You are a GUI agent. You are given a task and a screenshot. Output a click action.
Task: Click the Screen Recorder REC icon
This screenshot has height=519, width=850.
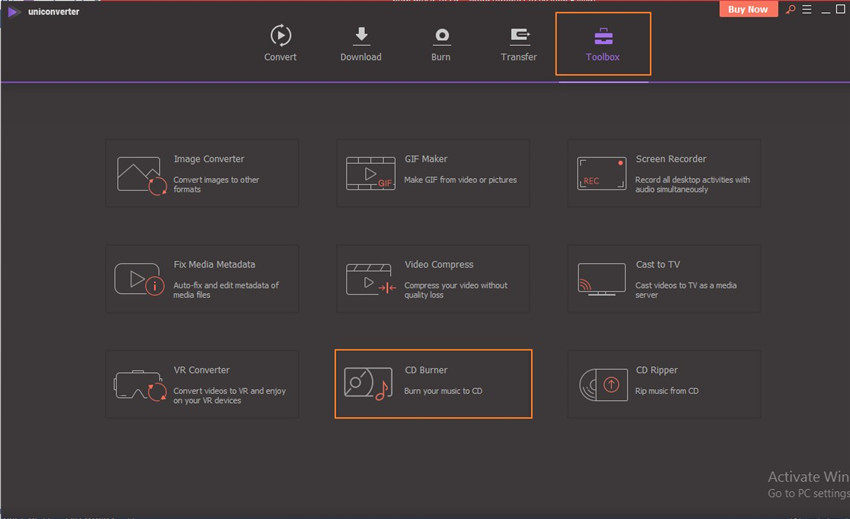[x=602, y=174]
